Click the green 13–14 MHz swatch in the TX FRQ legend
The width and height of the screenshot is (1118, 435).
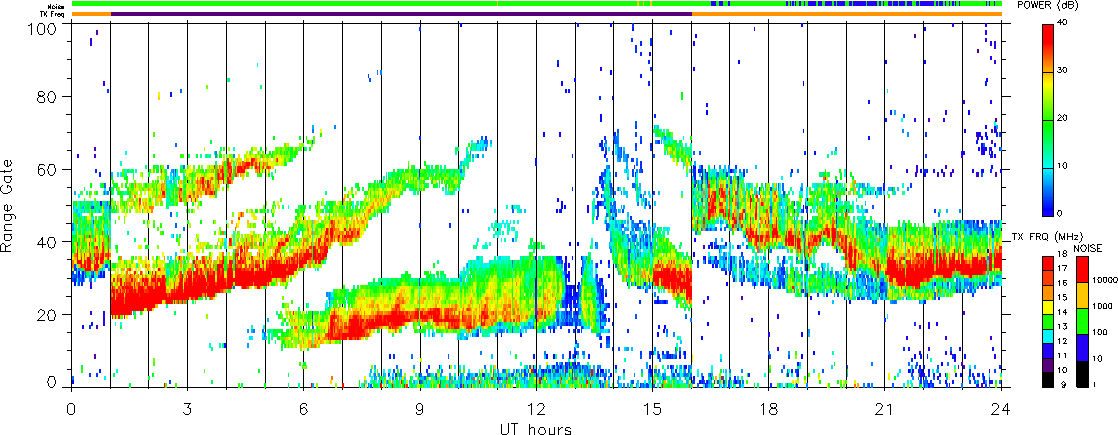1048,322
